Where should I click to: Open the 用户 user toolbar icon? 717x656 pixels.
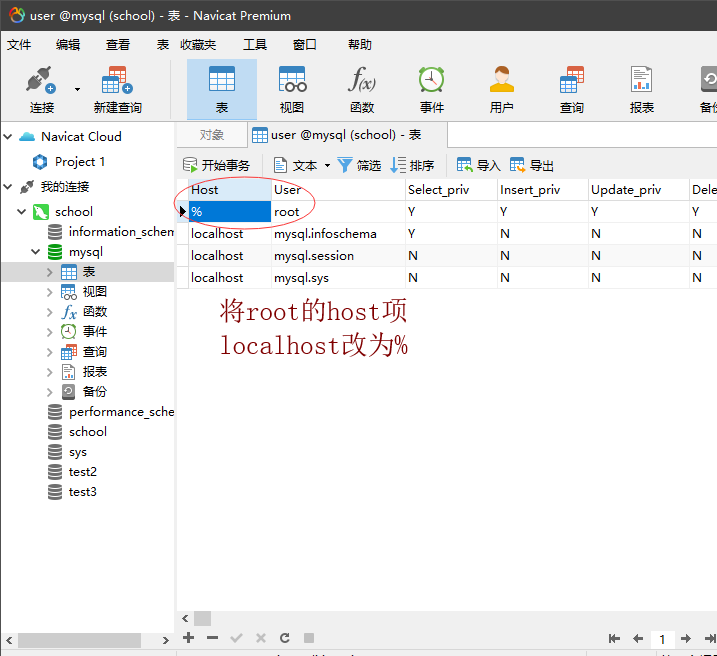pos(502,90)
